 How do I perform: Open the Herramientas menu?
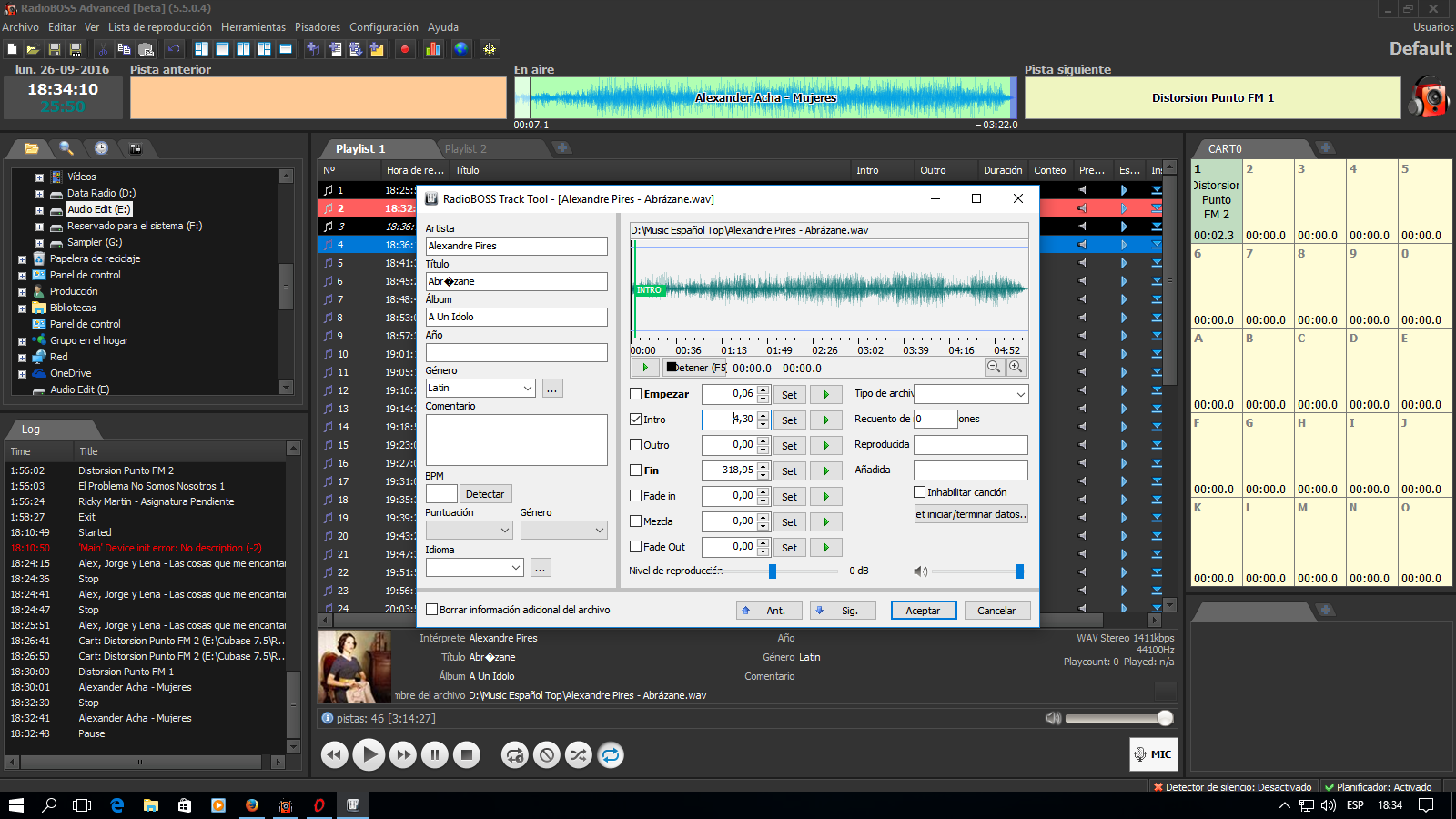coord(254,27)
